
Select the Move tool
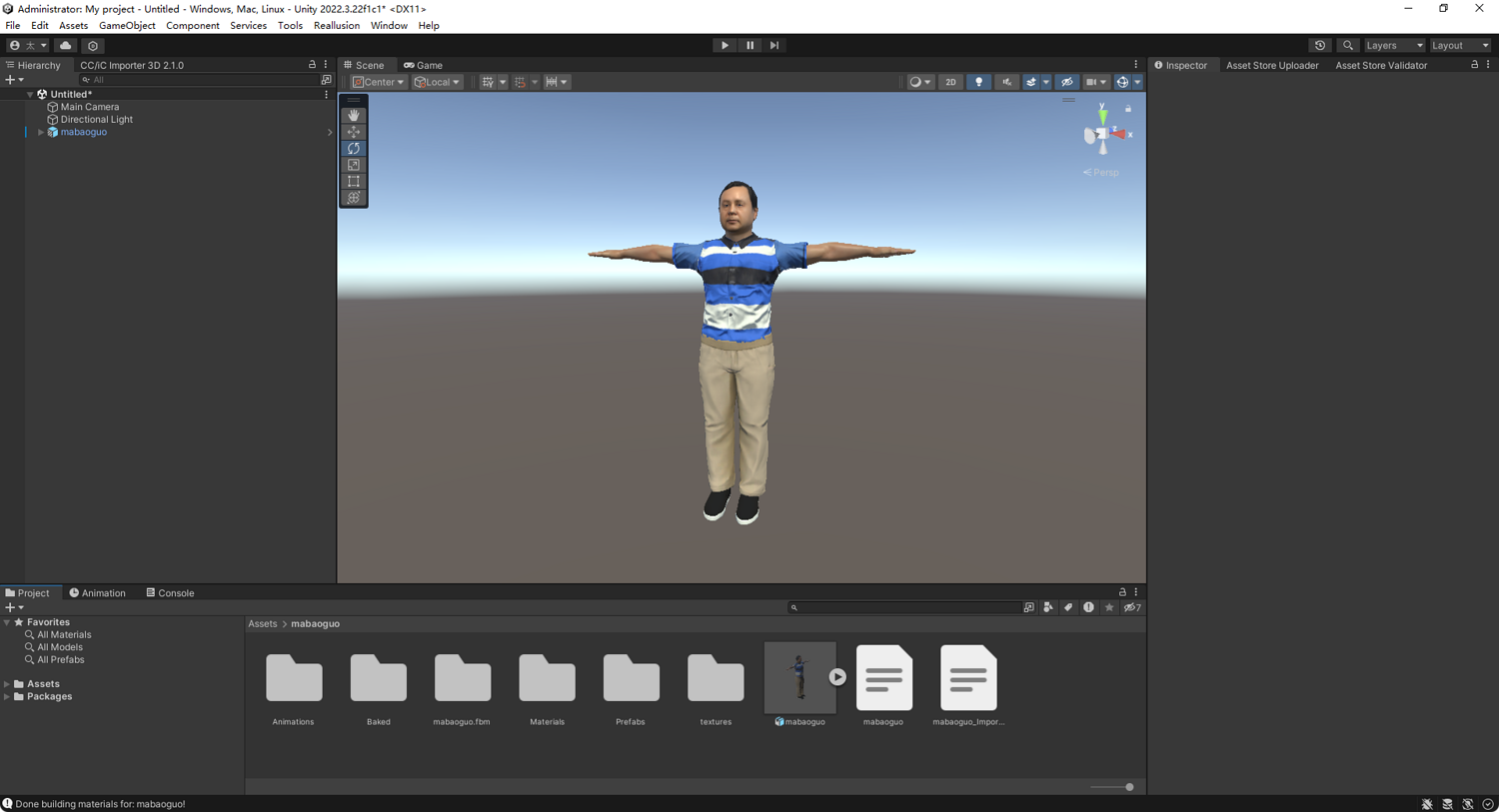354,132
